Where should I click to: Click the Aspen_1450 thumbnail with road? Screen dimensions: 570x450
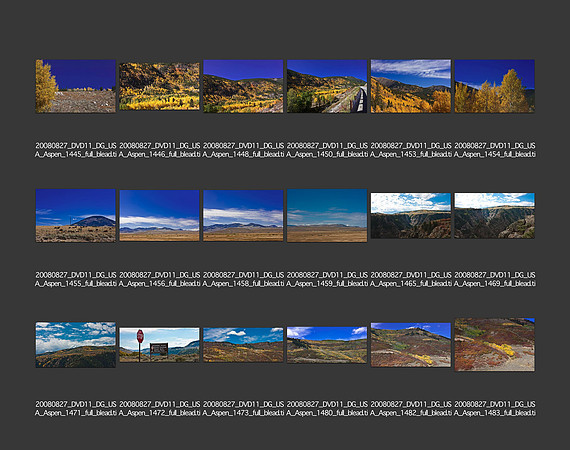click(x=327, y=86)
